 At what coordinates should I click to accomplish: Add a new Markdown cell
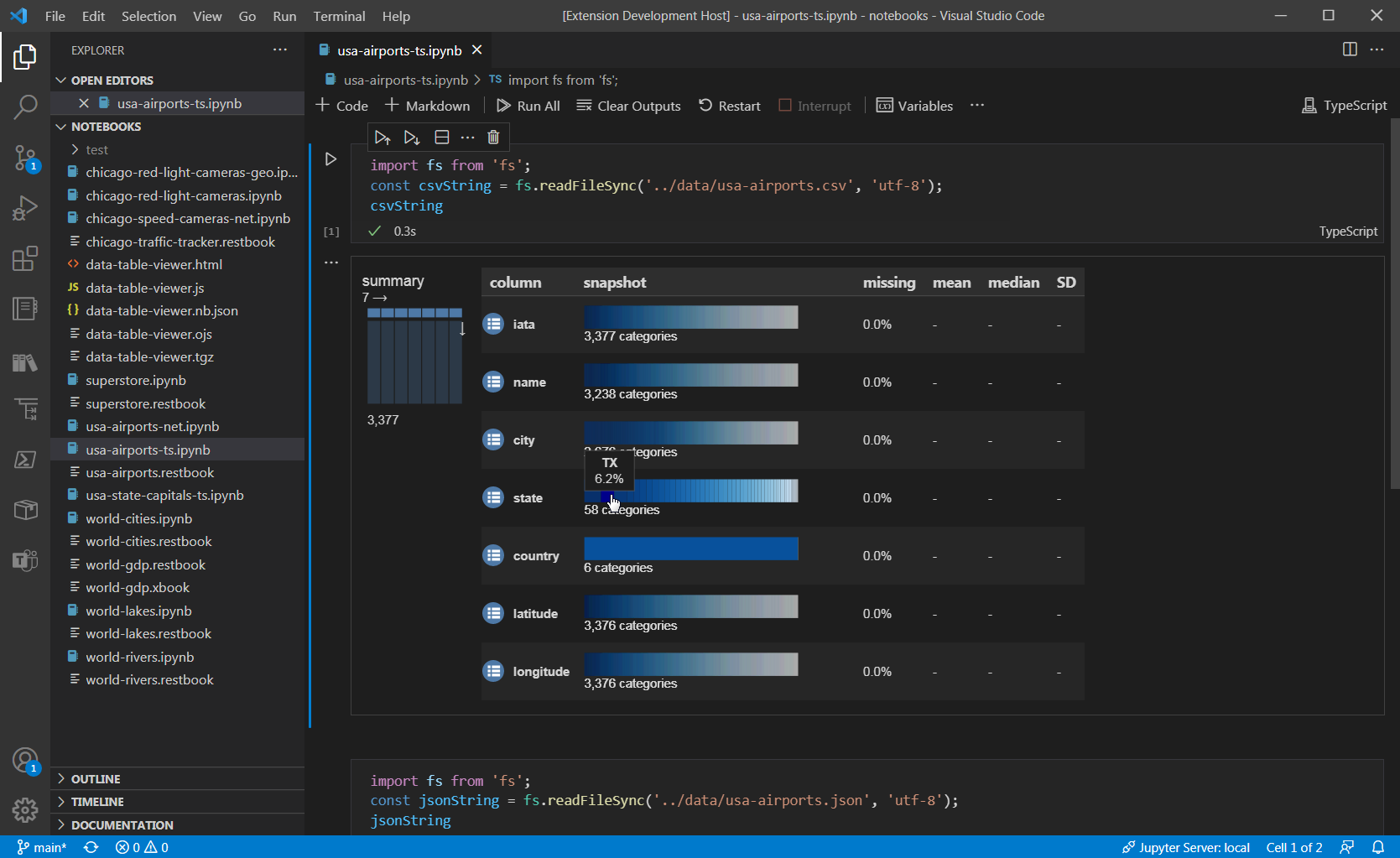(428, 106)
